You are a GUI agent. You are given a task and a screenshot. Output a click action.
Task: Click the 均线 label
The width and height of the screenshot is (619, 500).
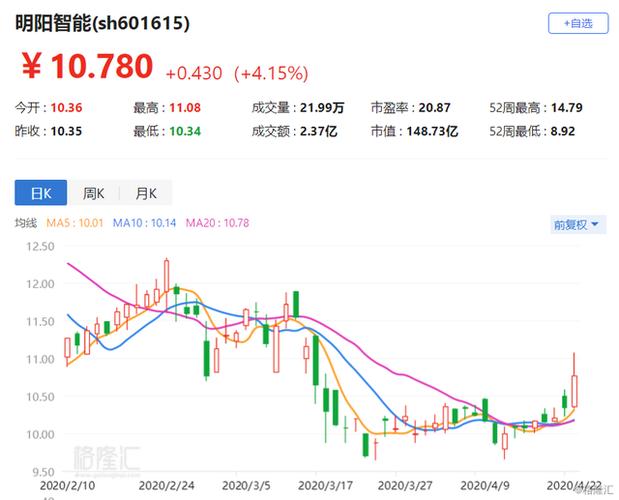pyautogui.click(x=26, y=223)
